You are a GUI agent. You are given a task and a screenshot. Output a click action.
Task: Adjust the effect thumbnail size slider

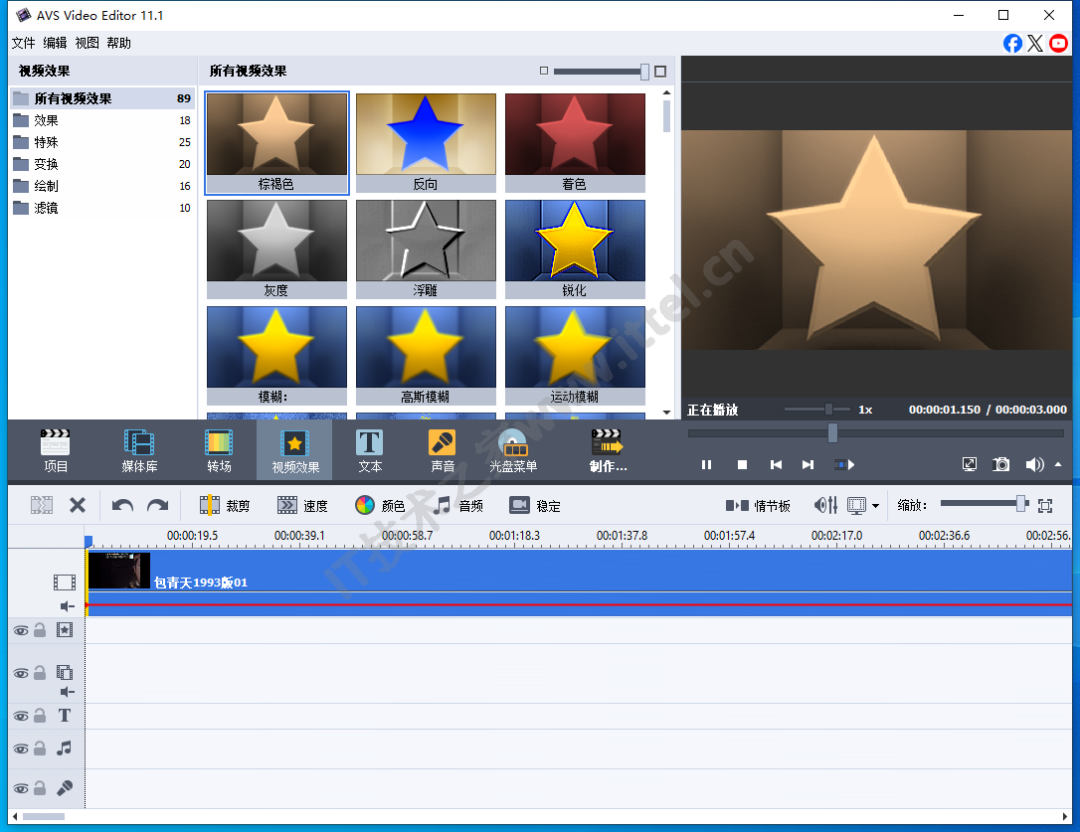click(644, 71)
